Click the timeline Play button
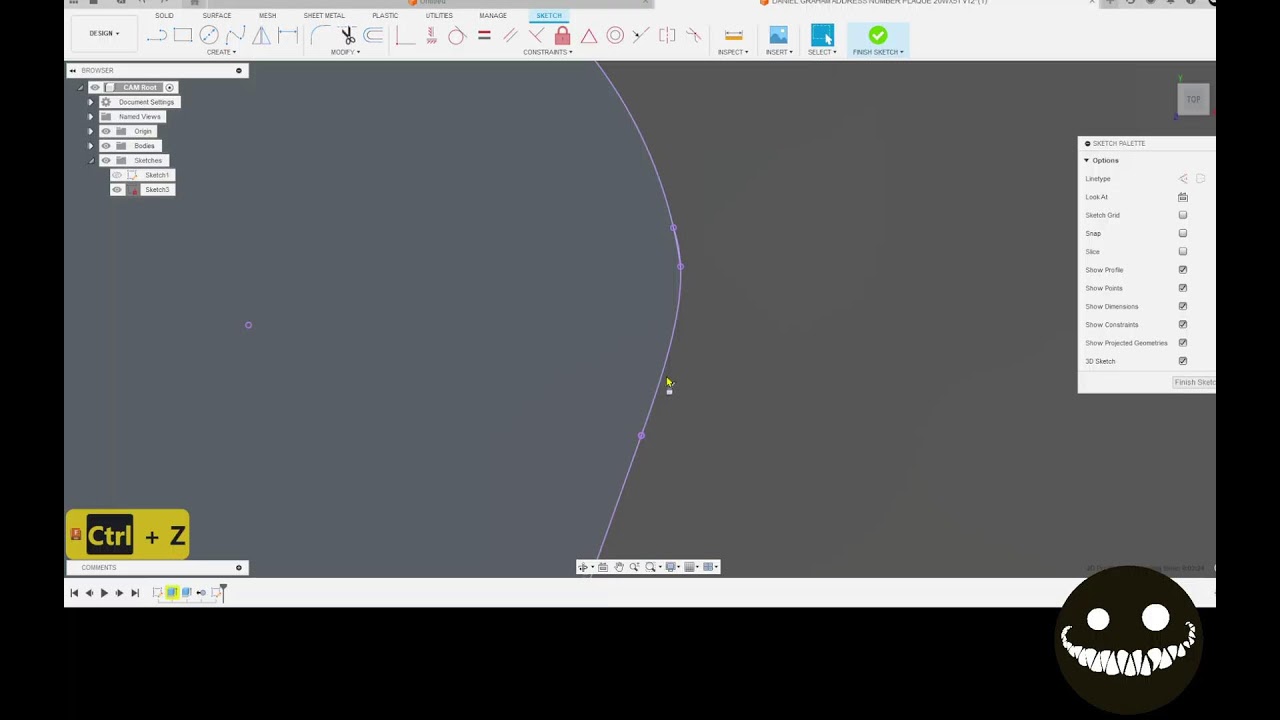 tap(104, 593)
